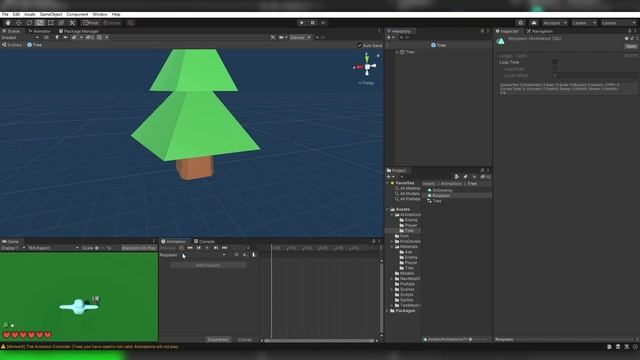Open the Shaded draw mode dropdown
This screenshot has width=640, height=360.
pos(20,38)
